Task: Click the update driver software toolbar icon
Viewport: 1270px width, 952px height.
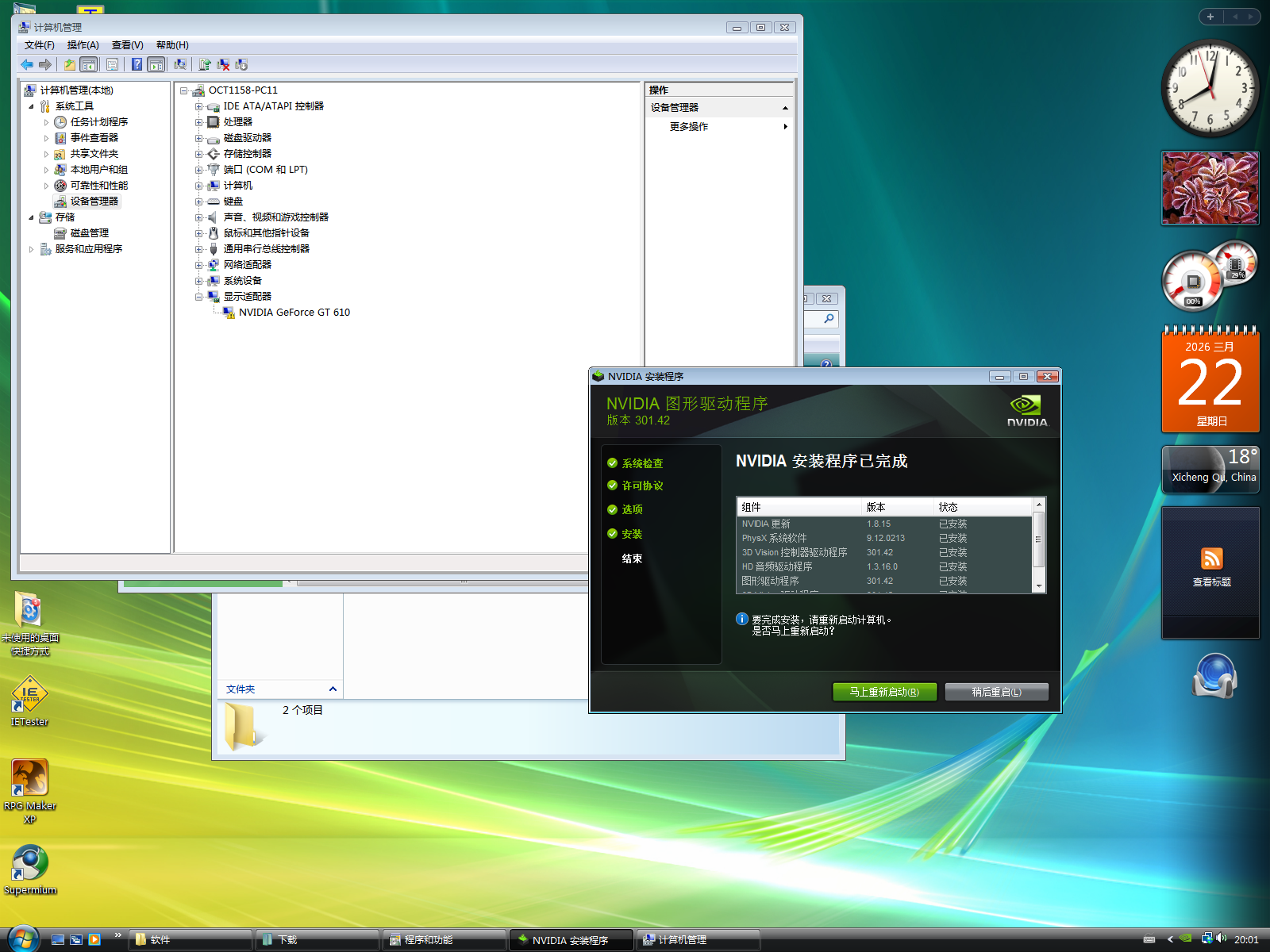Action: pyautogui.click(x=205, y=64)
